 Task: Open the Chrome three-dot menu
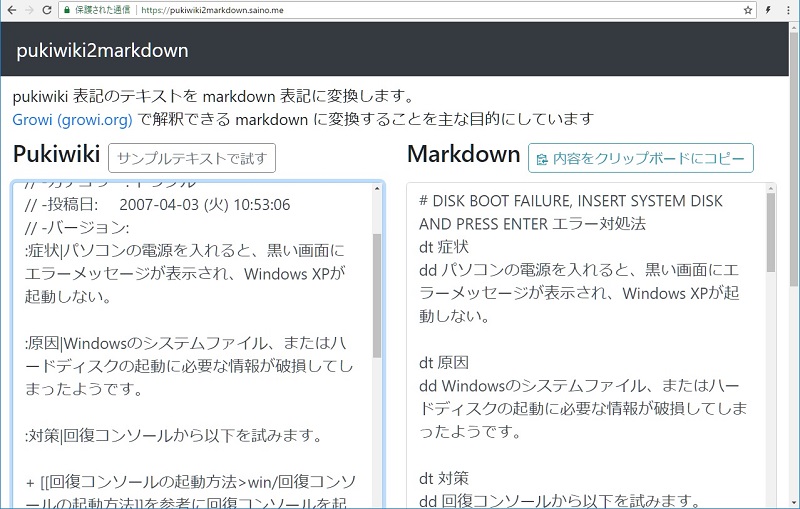789,10
